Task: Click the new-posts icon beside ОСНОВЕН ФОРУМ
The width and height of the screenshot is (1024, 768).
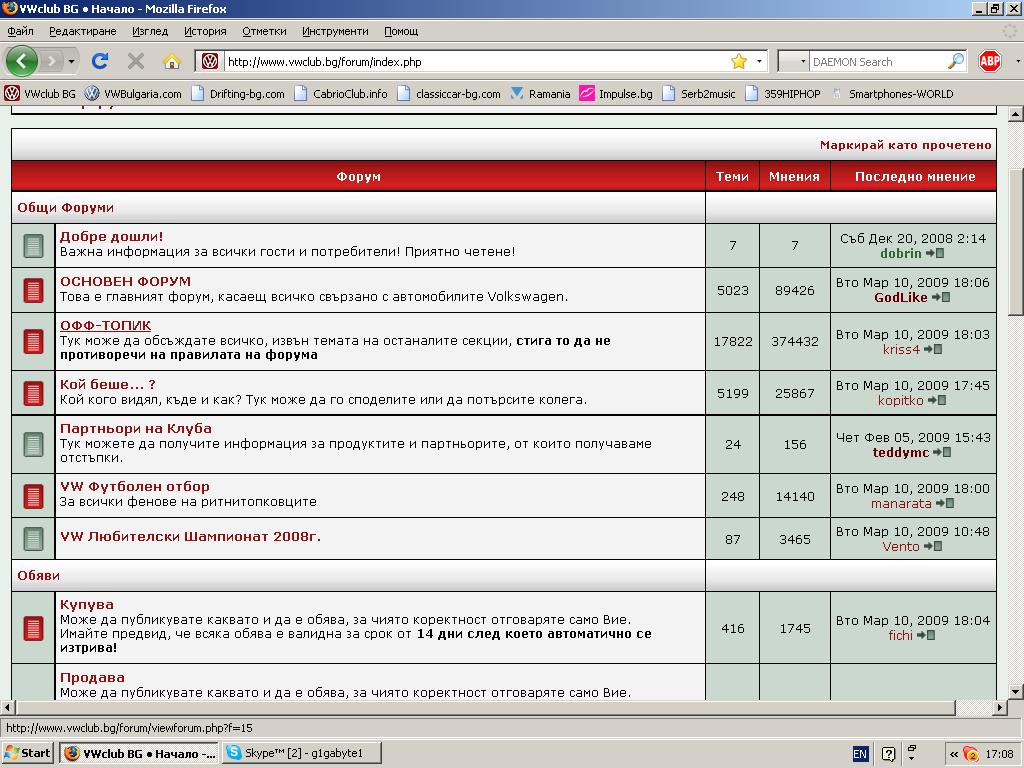Action: (x=33, y=290)
